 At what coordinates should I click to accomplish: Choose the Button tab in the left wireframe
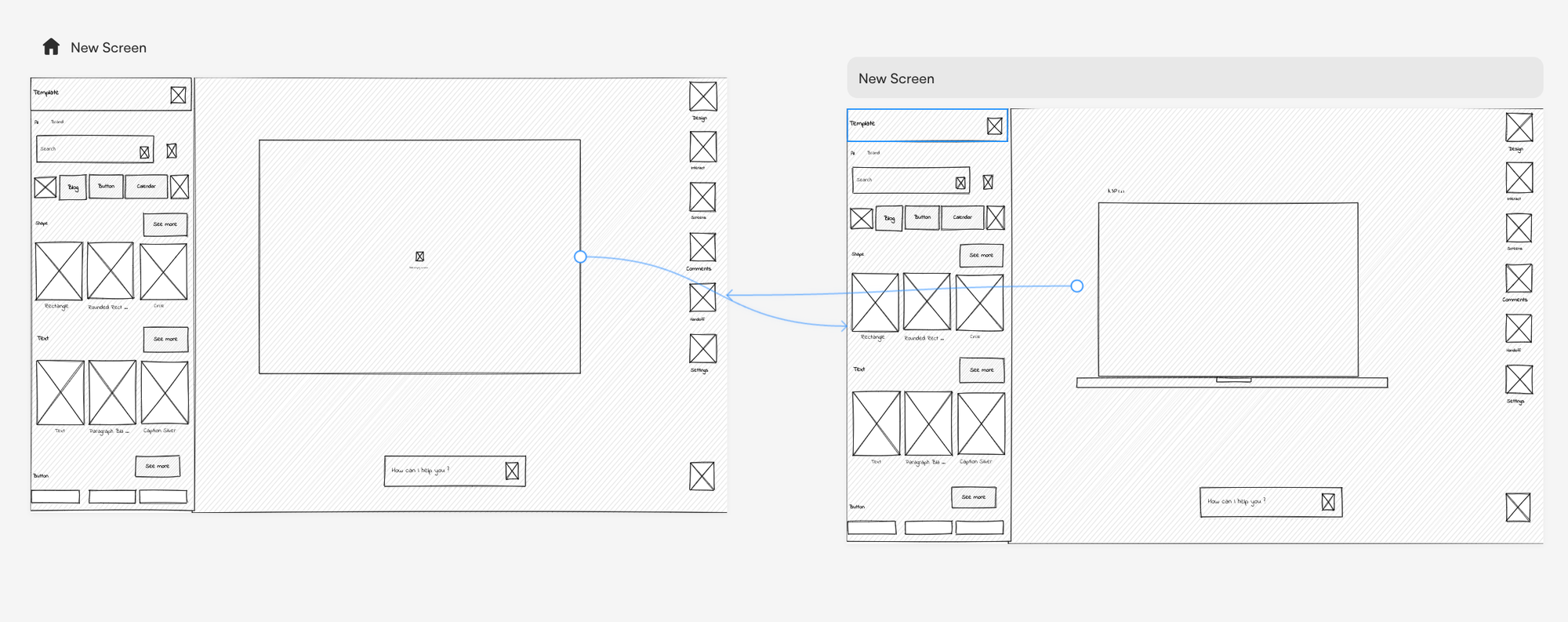pos(106,187)
